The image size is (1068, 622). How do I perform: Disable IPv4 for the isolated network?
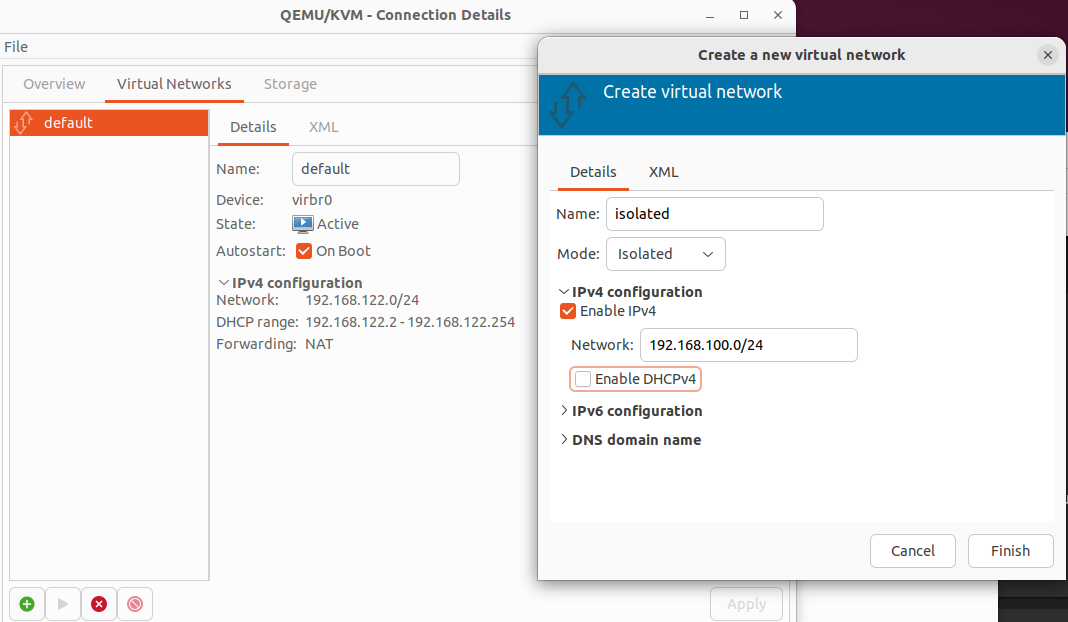pos(567,311)
